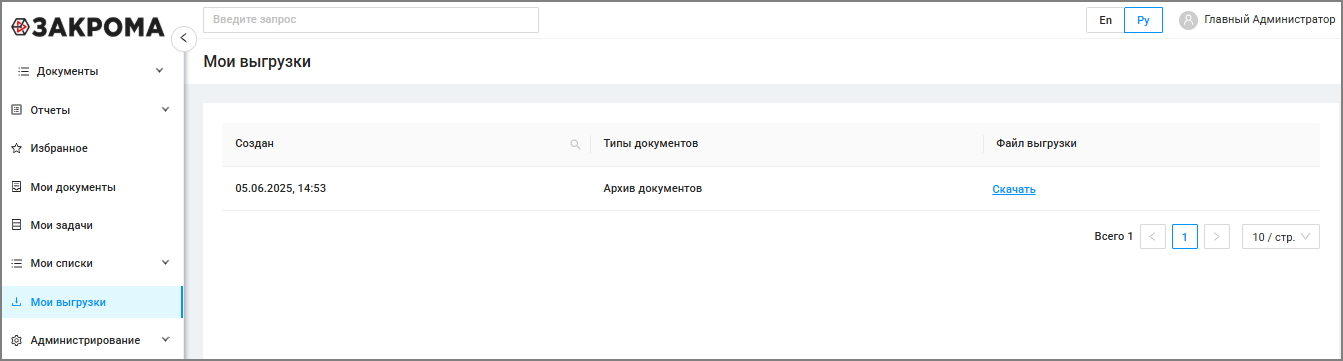Open the 10 / стр. page size dropdown
Image resolution: width=1343 pixels, height=361 pixels.
(x=1281, y=237)
